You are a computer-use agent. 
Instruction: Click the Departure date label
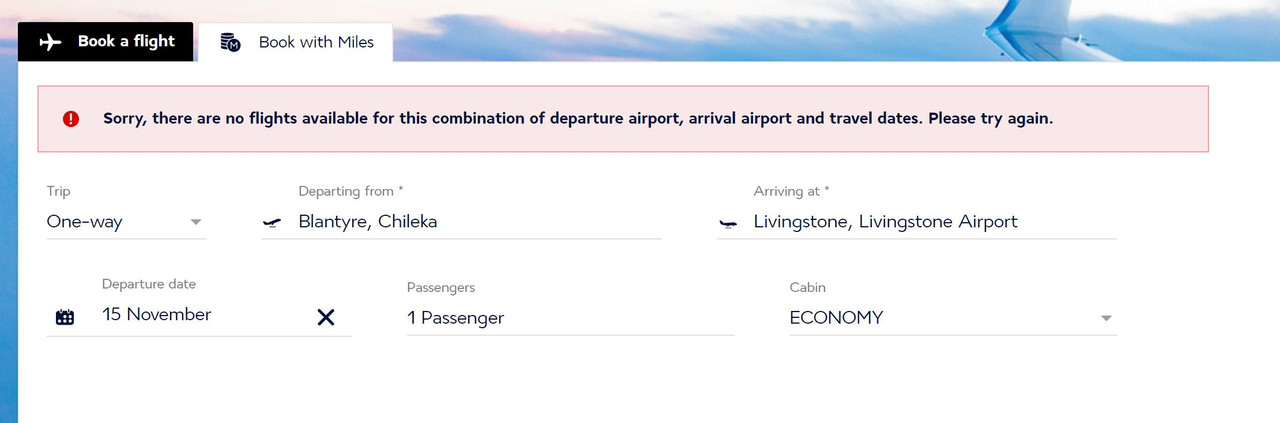(x=149, y=284)
